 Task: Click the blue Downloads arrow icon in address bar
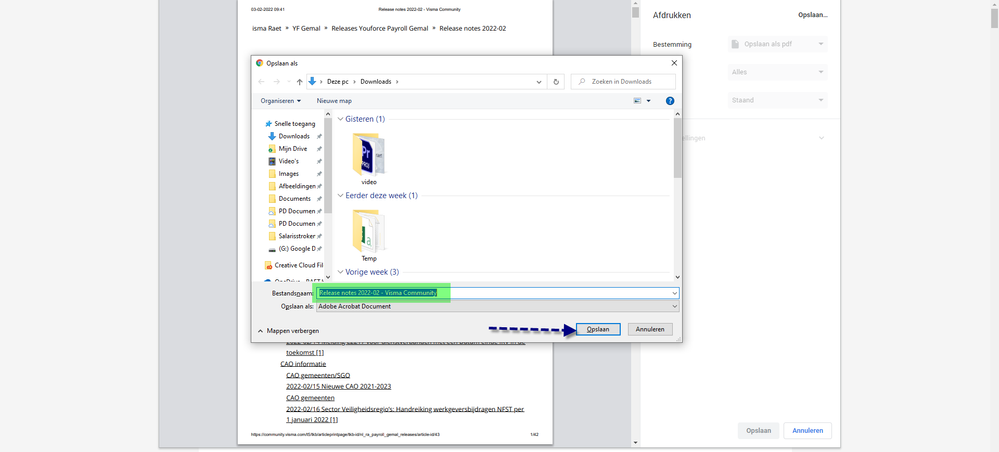point(312,81)
